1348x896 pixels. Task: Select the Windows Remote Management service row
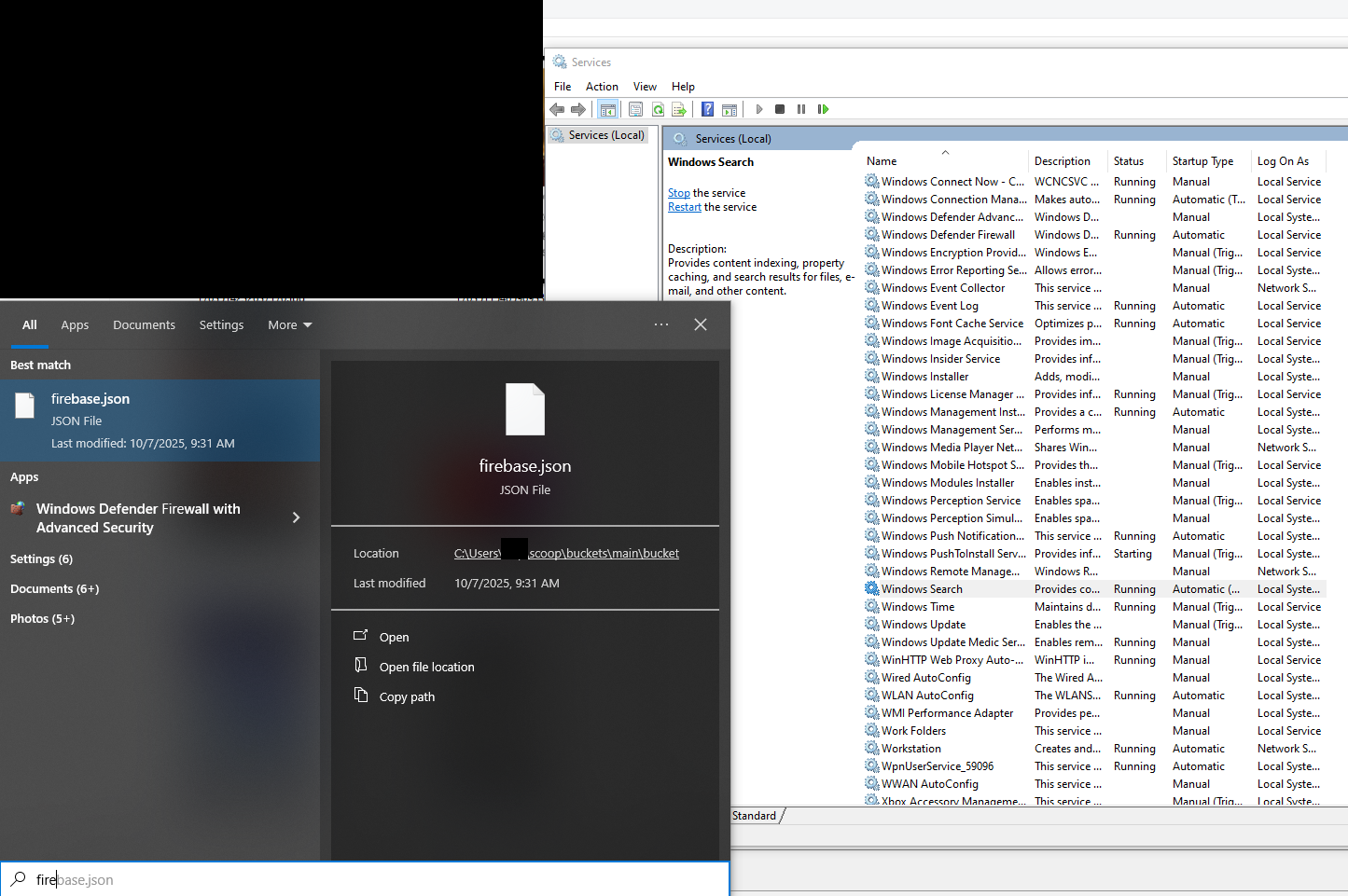(x=1095, y=572)
